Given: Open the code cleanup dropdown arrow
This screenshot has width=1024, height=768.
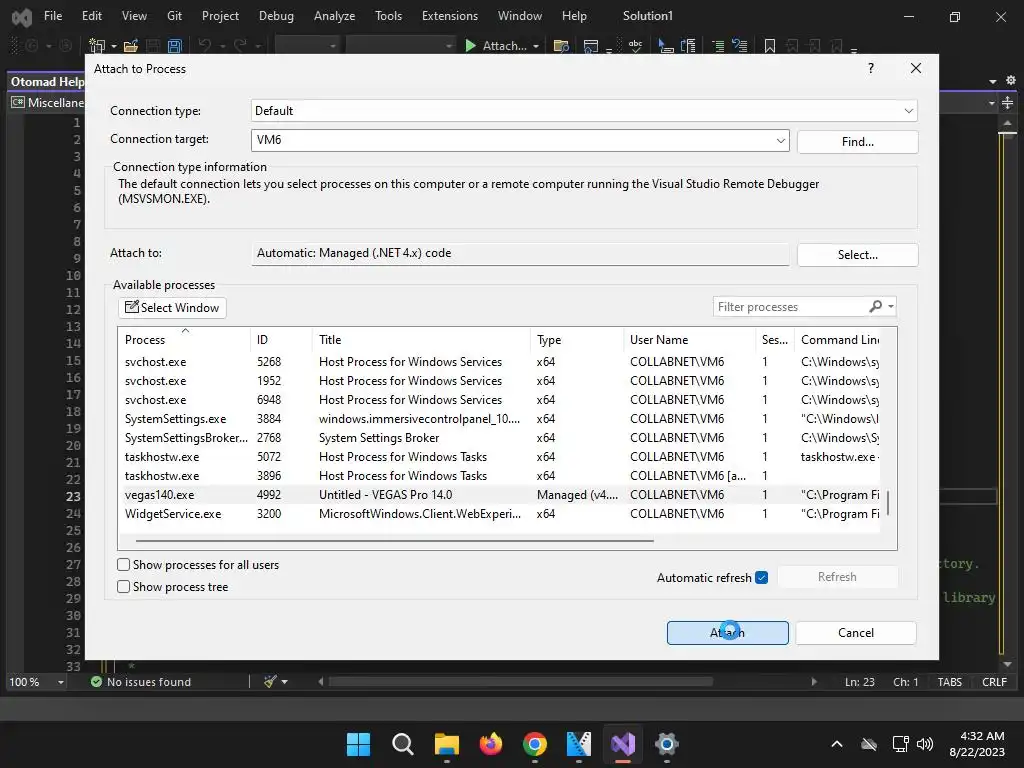Looking at the screenshot, I should [284, 682].
